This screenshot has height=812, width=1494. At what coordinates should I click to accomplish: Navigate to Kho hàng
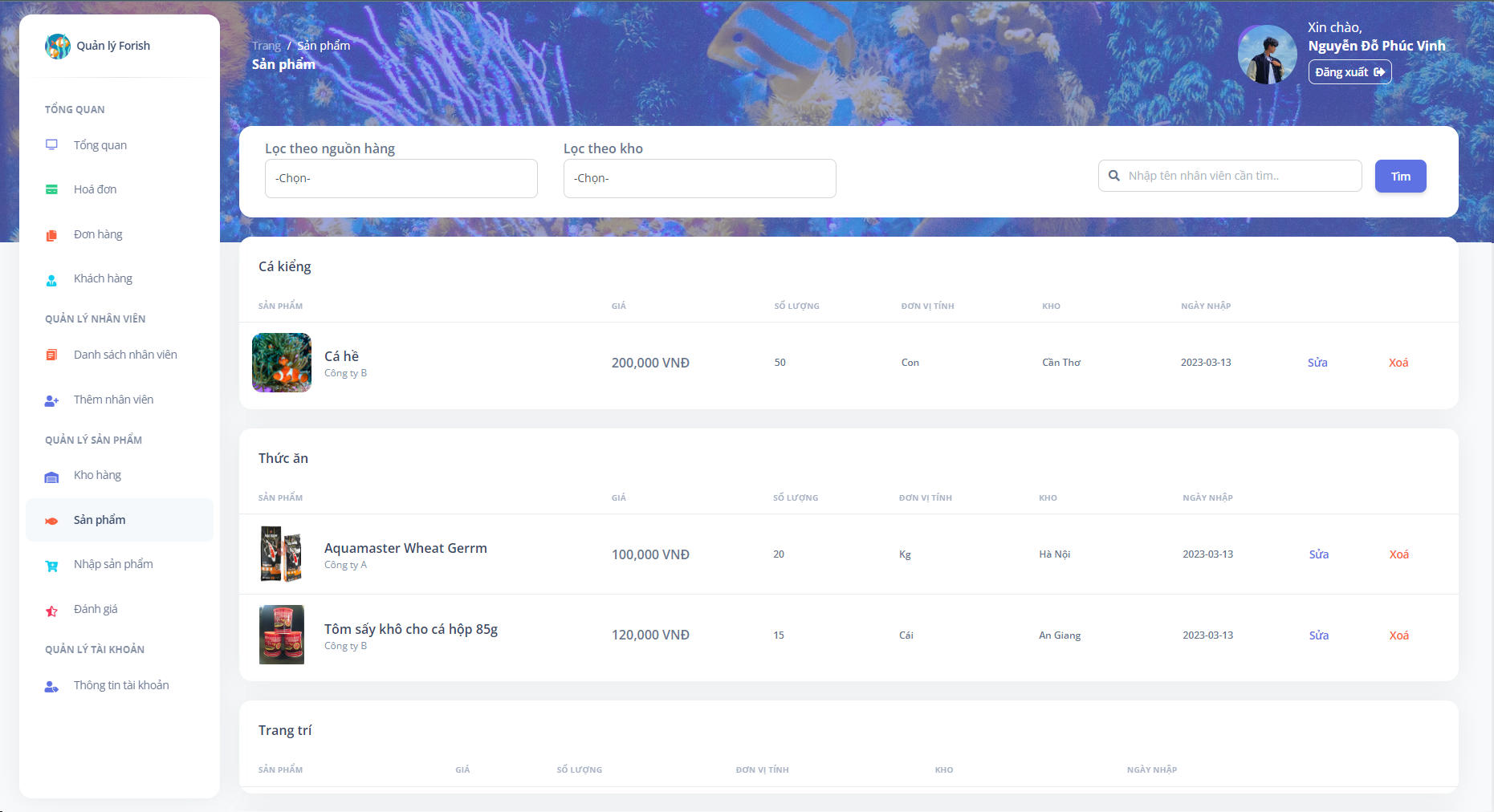[x=120, y=475]
